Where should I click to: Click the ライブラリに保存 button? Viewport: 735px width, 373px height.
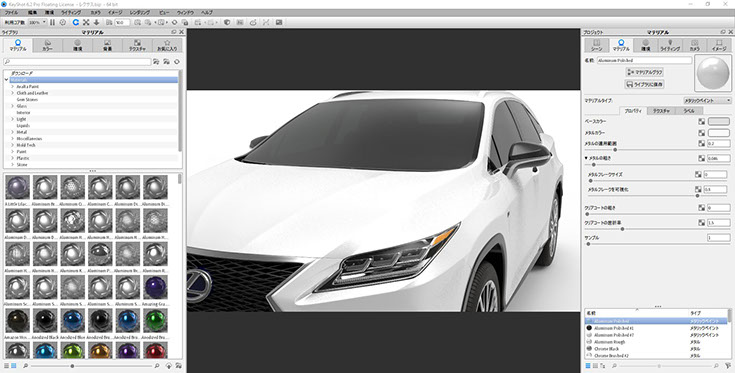645,84
